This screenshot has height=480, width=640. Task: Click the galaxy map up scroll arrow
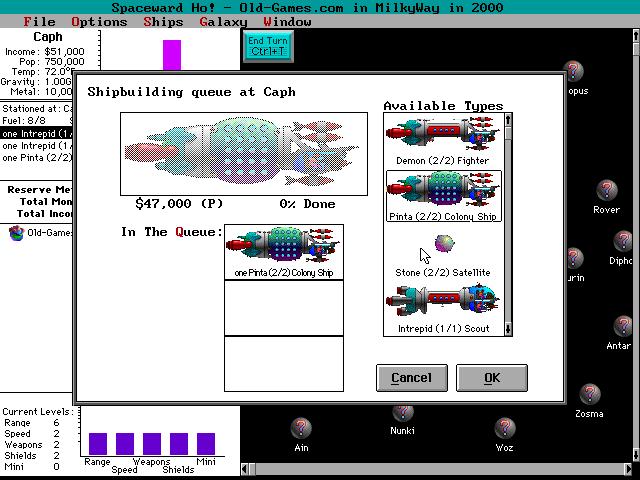coord(636,36)
